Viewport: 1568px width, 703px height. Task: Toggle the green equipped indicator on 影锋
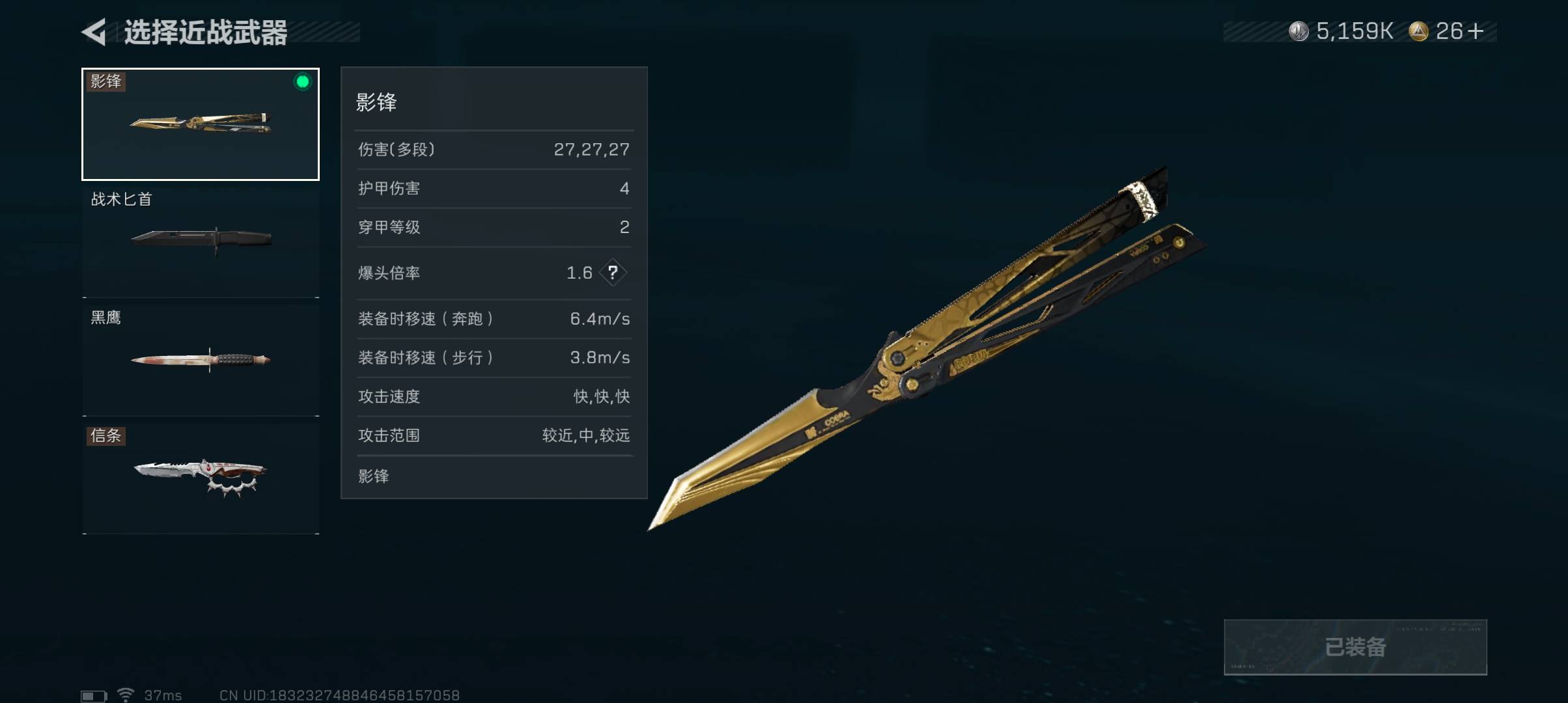302,82
